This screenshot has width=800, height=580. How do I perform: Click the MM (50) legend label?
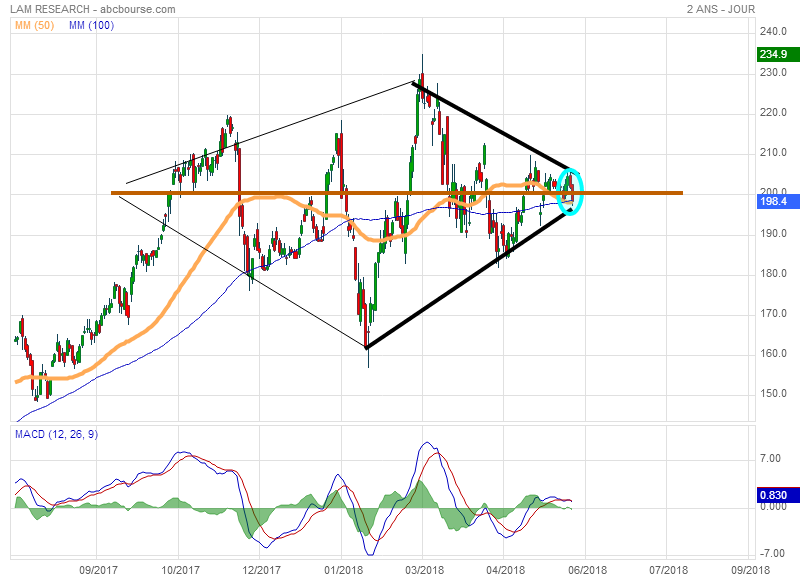tap(35, 26)
